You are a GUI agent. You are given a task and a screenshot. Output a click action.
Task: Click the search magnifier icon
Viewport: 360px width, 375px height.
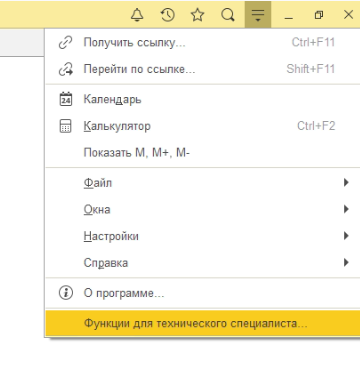(x=228, y=15)
